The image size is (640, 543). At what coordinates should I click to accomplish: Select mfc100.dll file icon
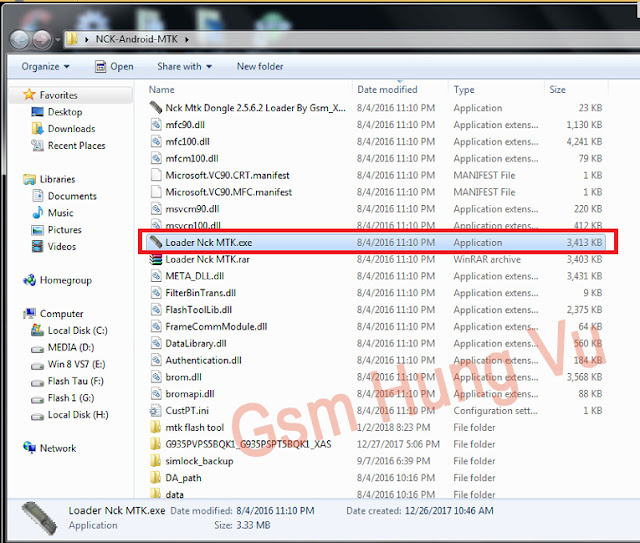click(156, 141)
